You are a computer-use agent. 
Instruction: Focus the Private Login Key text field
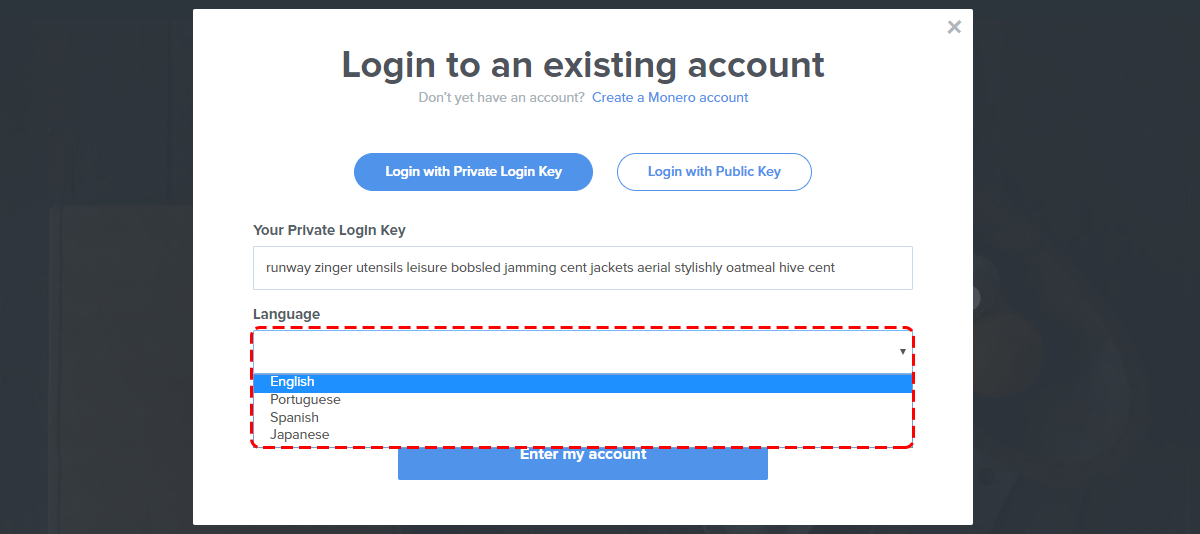pos(583,268)
